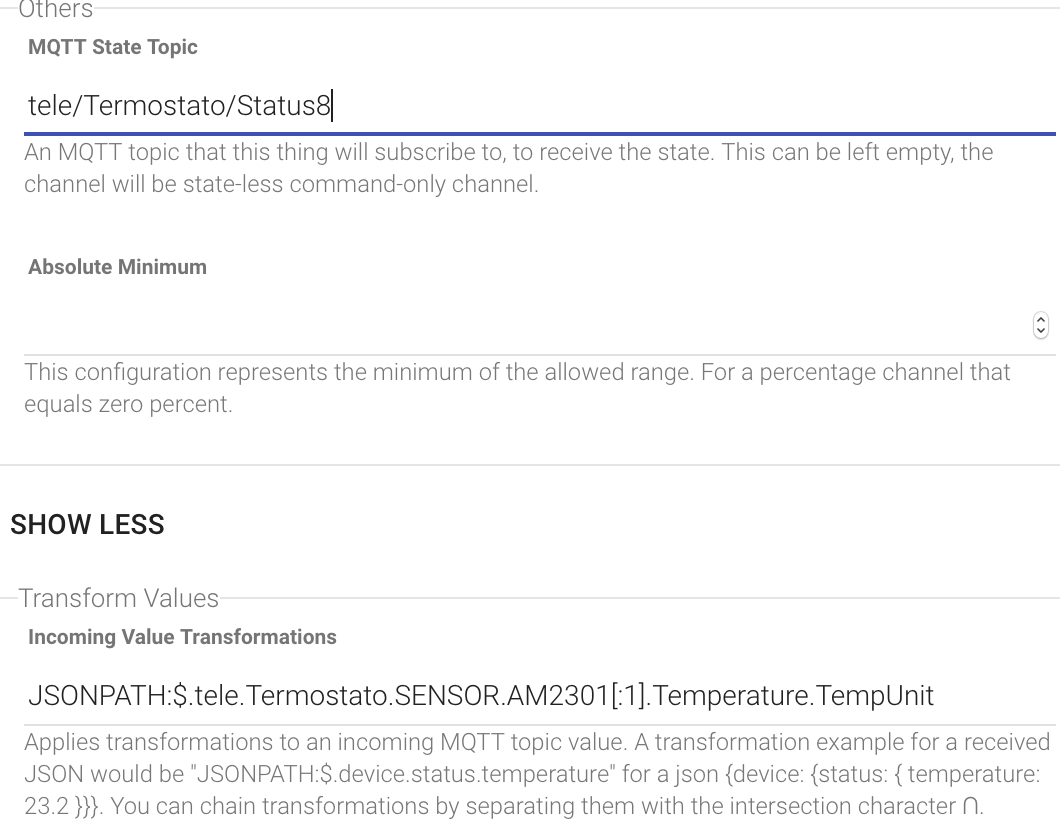
Task: Focus the Incoming Value Transformations field
Action: coord(539,696)
